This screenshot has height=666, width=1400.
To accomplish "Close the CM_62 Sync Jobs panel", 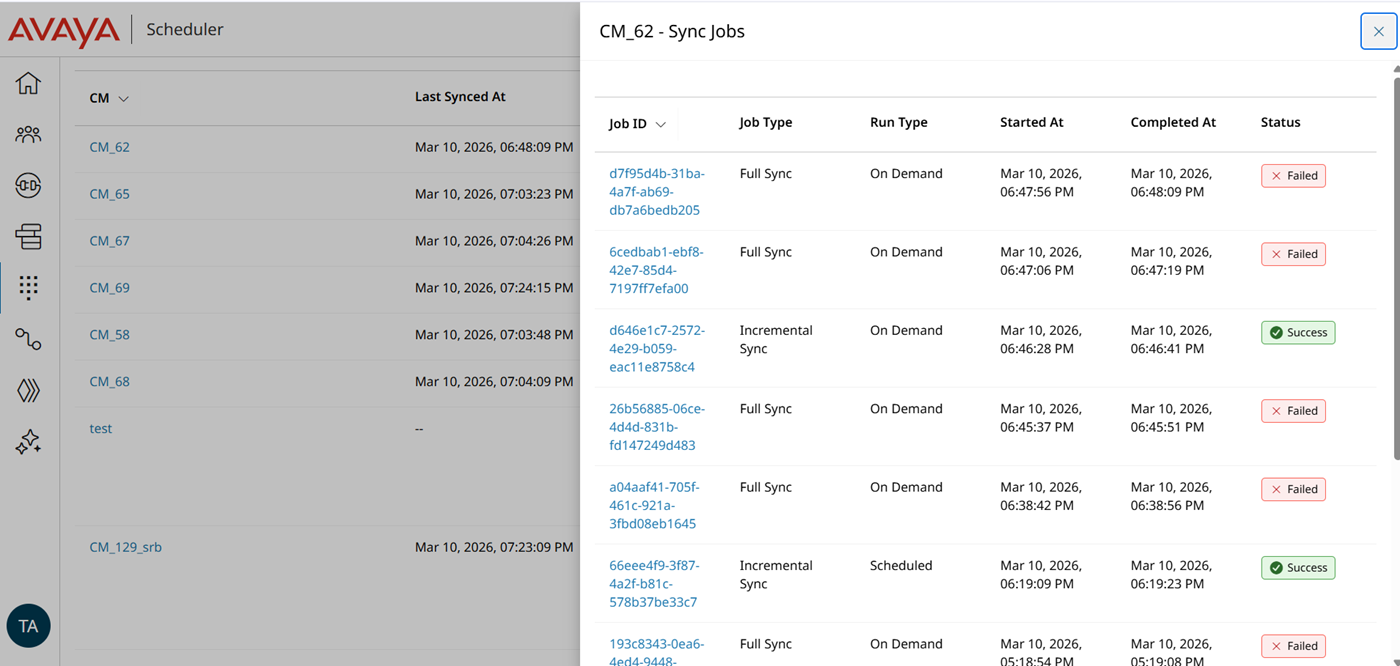I will point(1378,31).
